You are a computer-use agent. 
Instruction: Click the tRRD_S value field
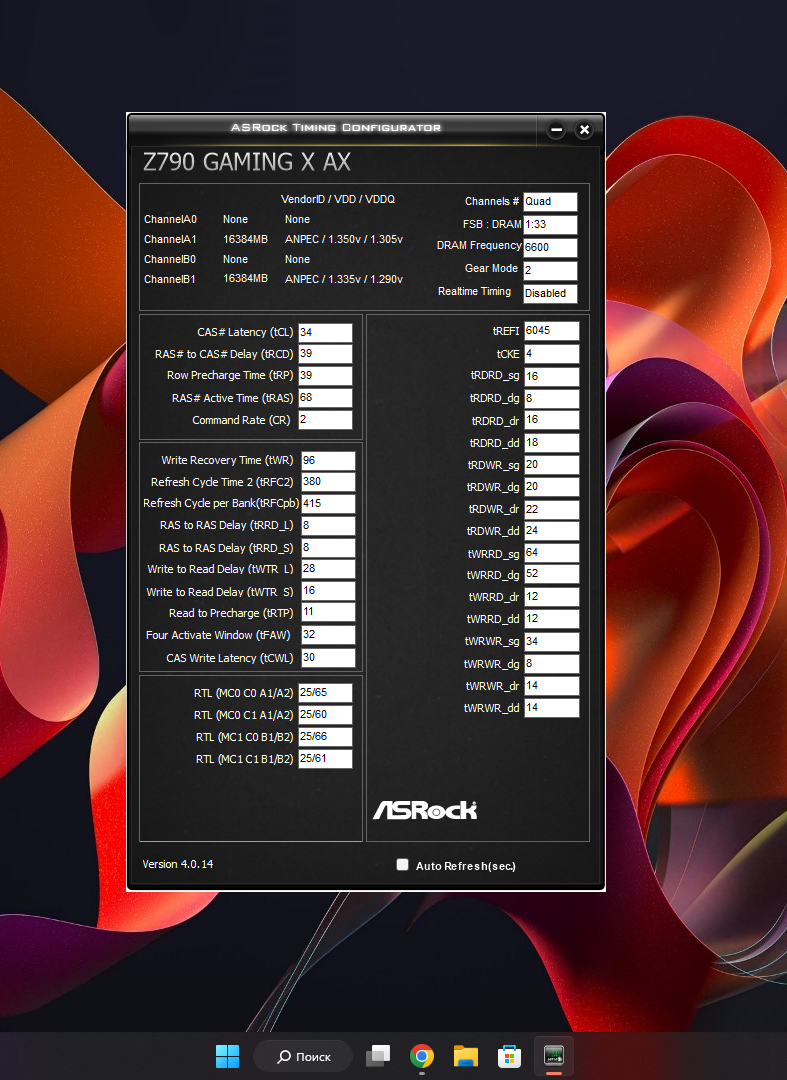pos(328,548)
